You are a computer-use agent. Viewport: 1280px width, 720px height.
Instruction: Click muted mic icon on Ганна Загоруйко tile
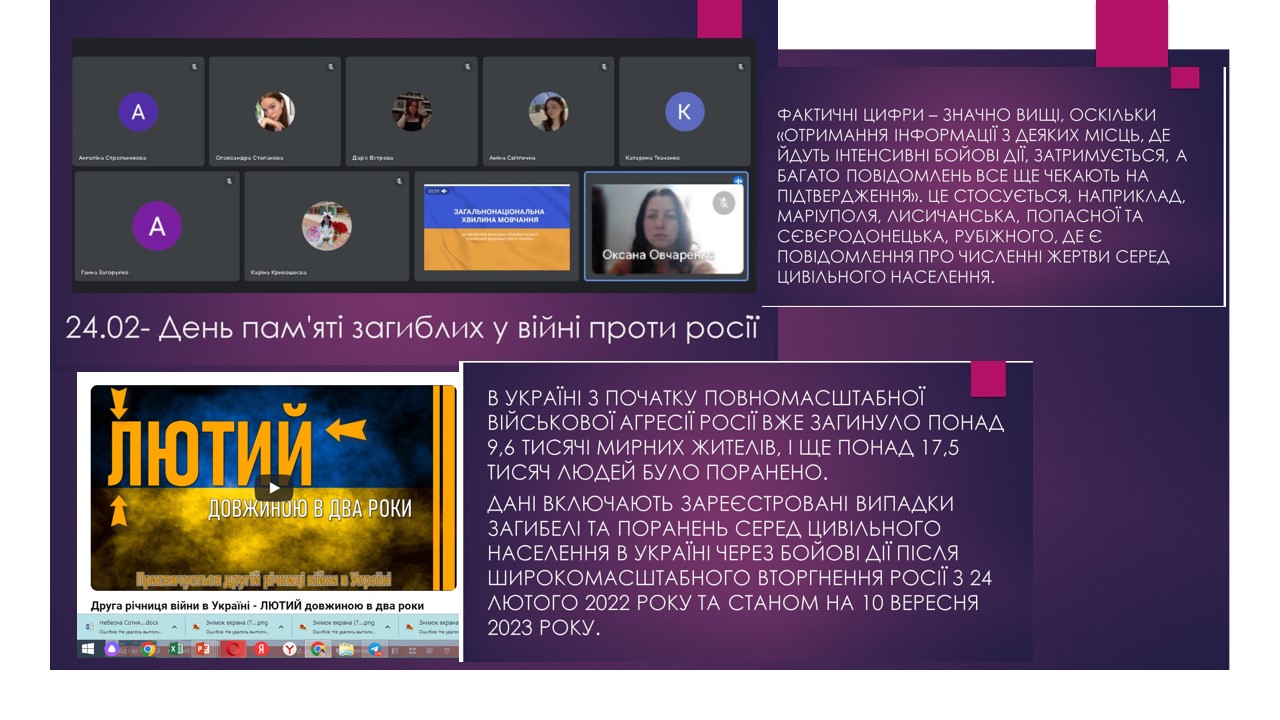tap(229, 181)
